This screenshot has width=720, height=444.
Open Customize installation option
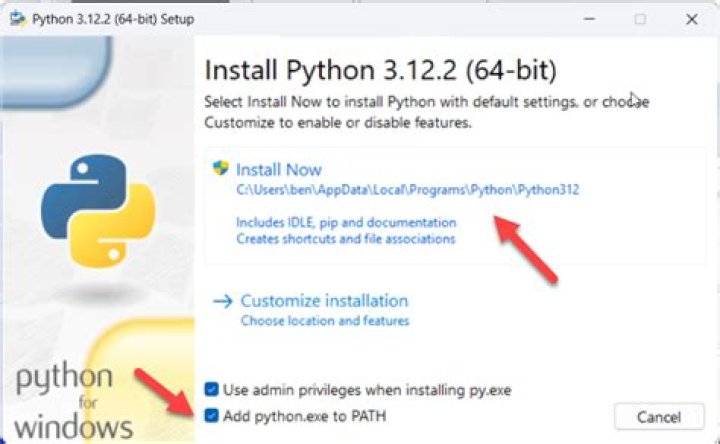point(324,301)
